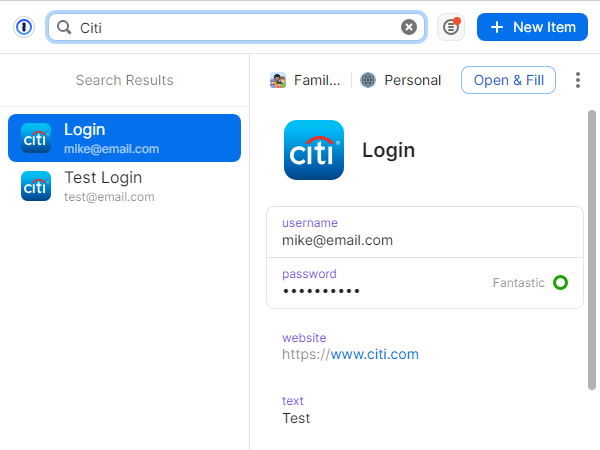Click the Citi icon of Test Login
This screenshot has width=600, height=450.
(36, 186)
